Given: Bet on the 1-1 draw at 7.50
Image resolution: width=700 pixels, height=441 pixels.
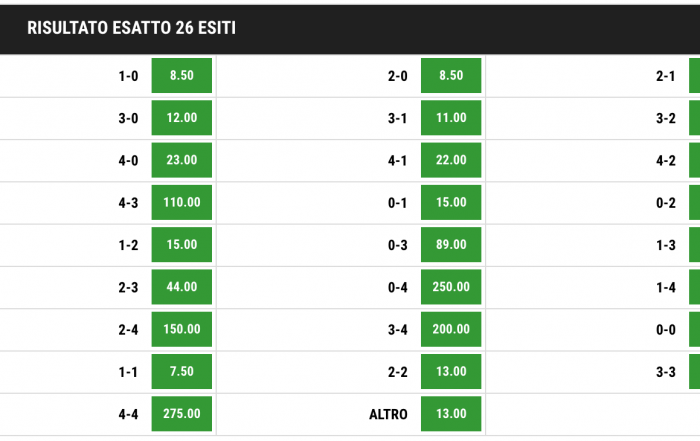Looking at the screenshot, I should (x=182, y=371).
